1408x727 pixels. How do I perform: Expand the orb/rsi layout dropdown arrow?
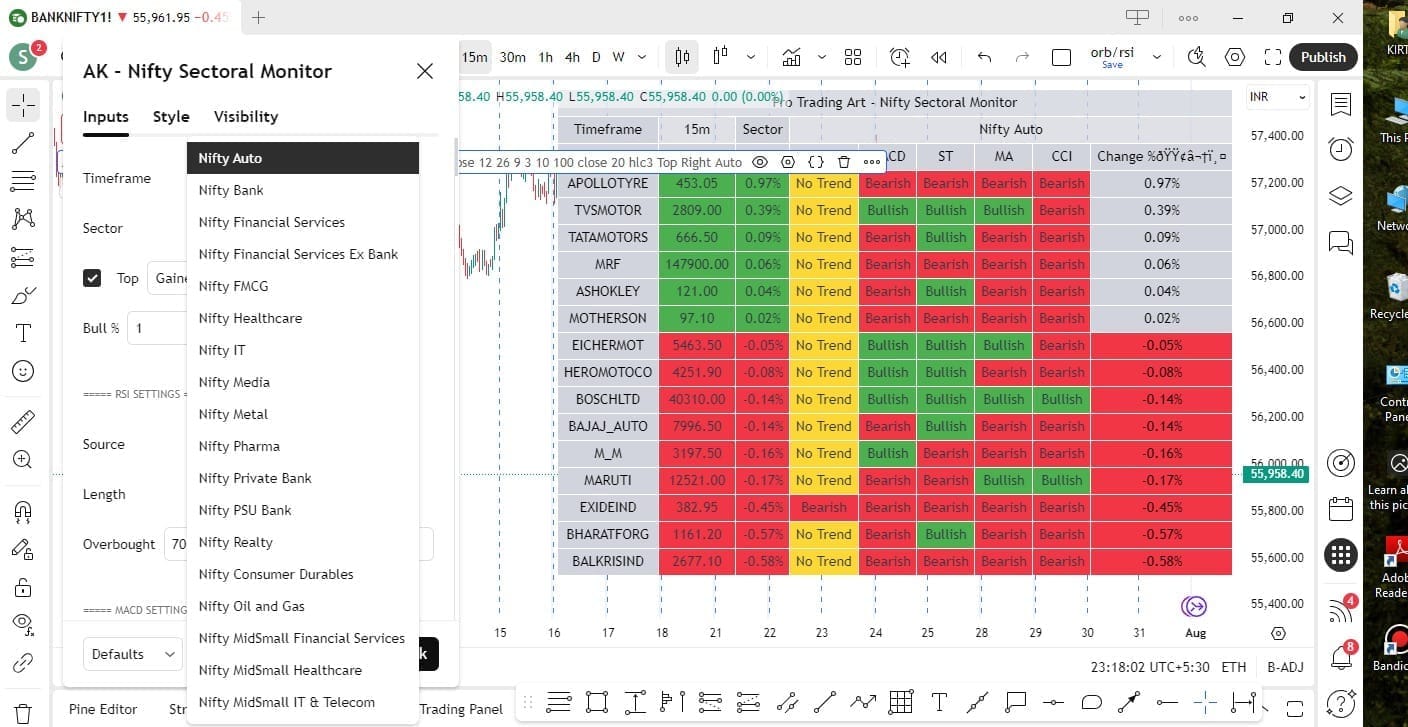[x=1157, y=57]
